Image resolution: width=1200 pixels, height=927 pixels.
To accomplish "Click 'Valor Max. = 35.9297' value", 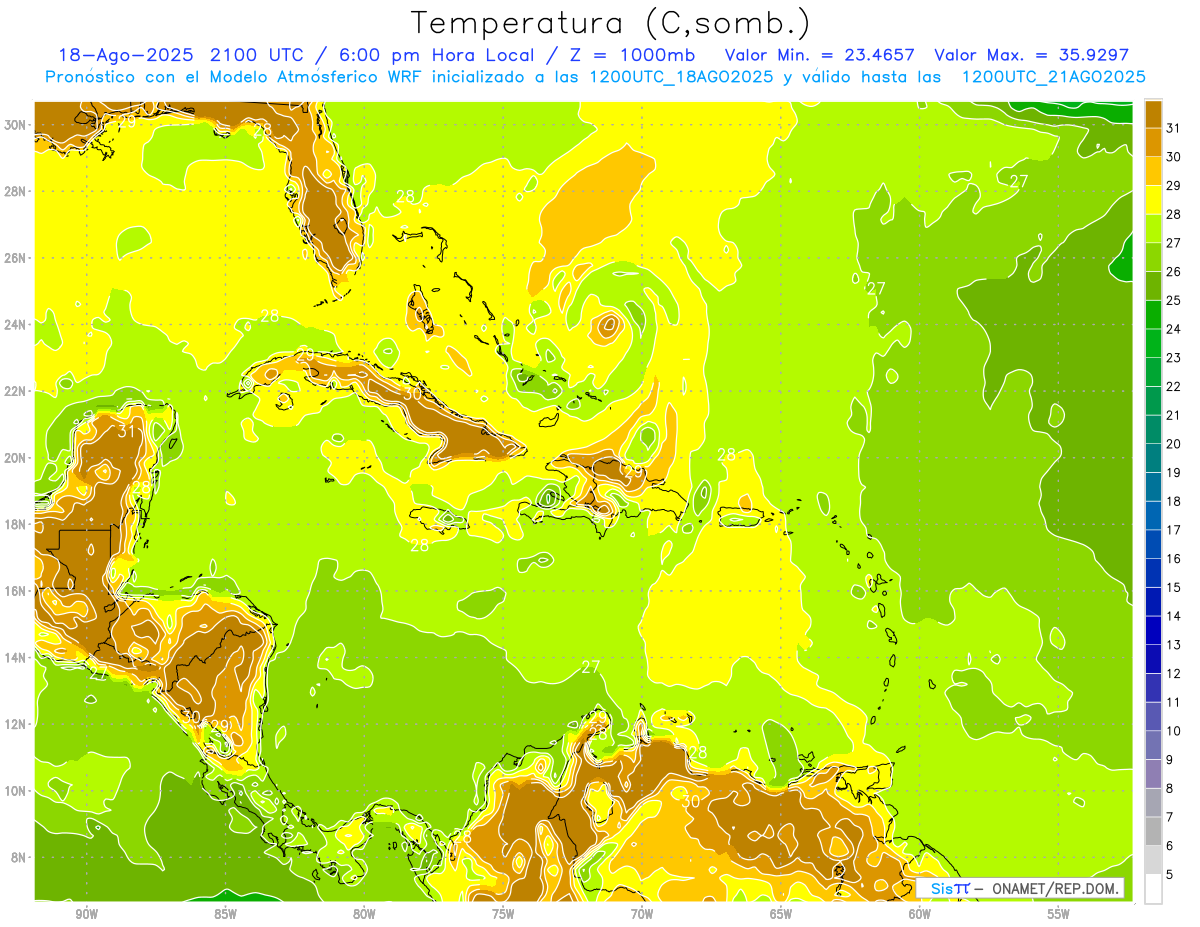I will pyautogui.click(x=1031, y=55).
